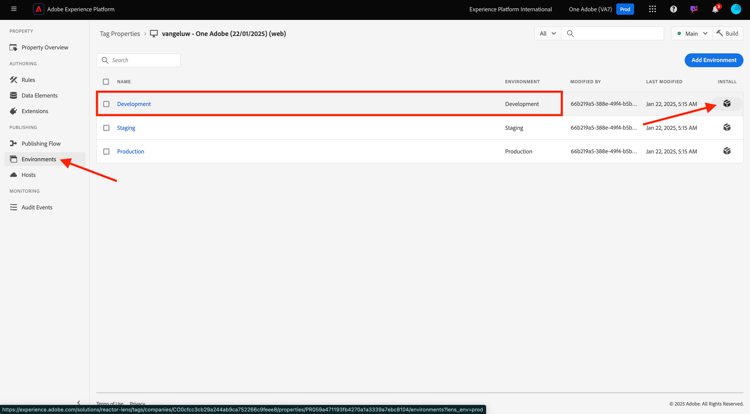Click the property title vangeluw - One Adobe
The image size is (750, 414).
coord(224,33)
